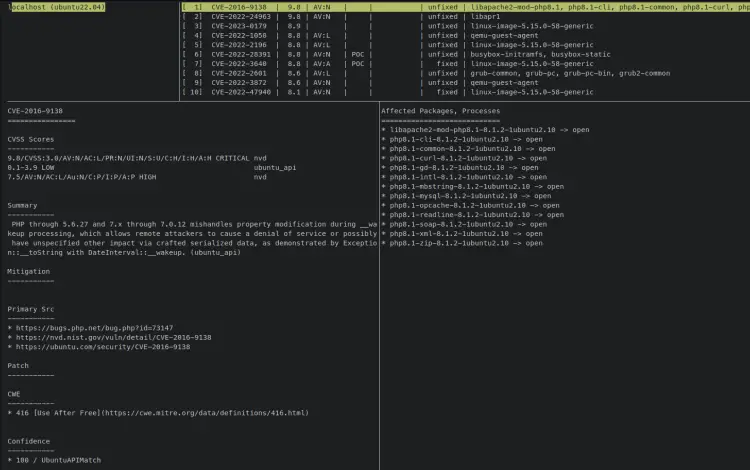Click the Affected Packages, Processes heading
This screenshot has height=470, width=750.
pyautogui.click(x=441, y=111)
